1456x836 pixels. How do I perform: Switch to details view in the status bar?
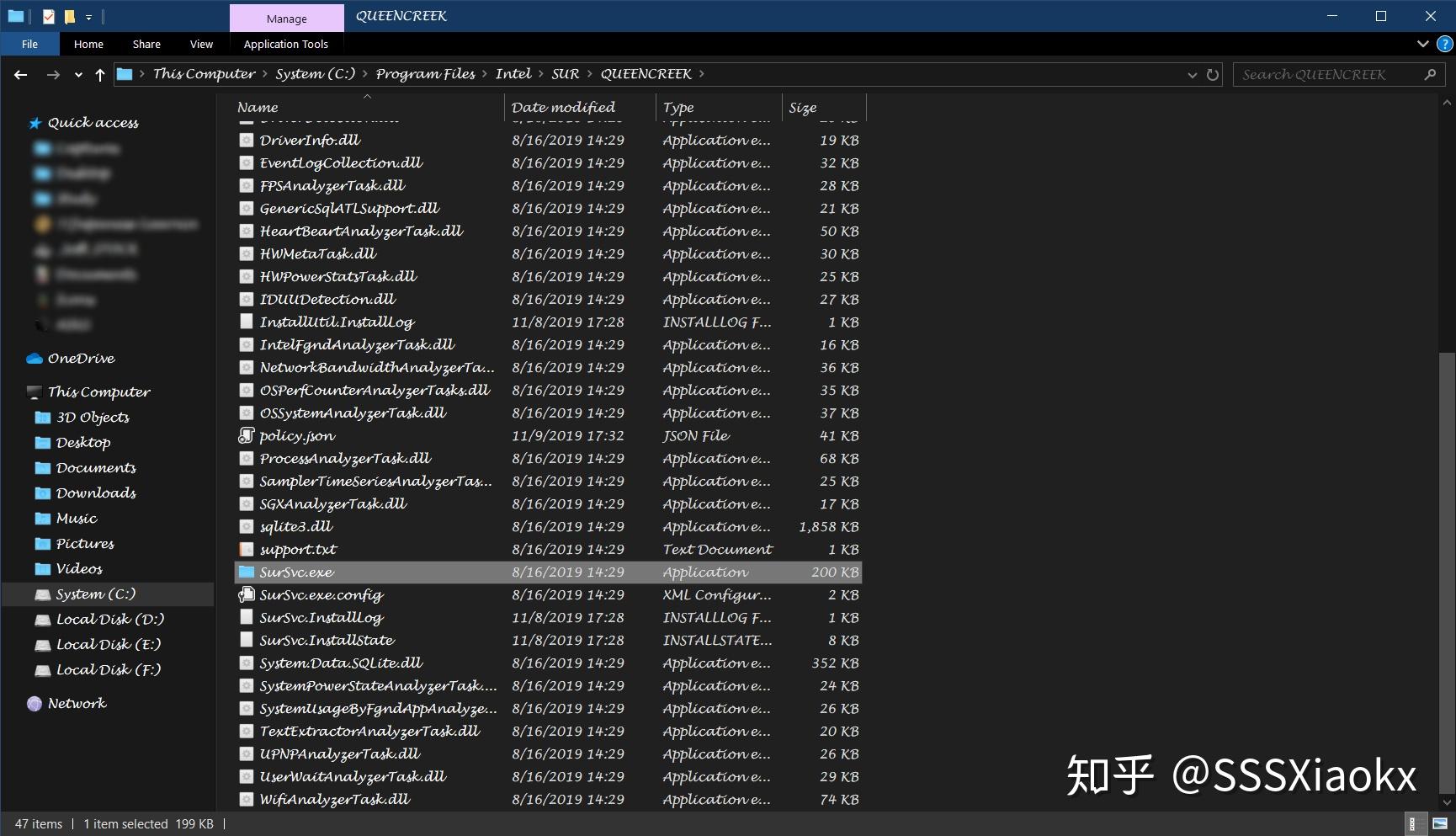click(1416, 823)
